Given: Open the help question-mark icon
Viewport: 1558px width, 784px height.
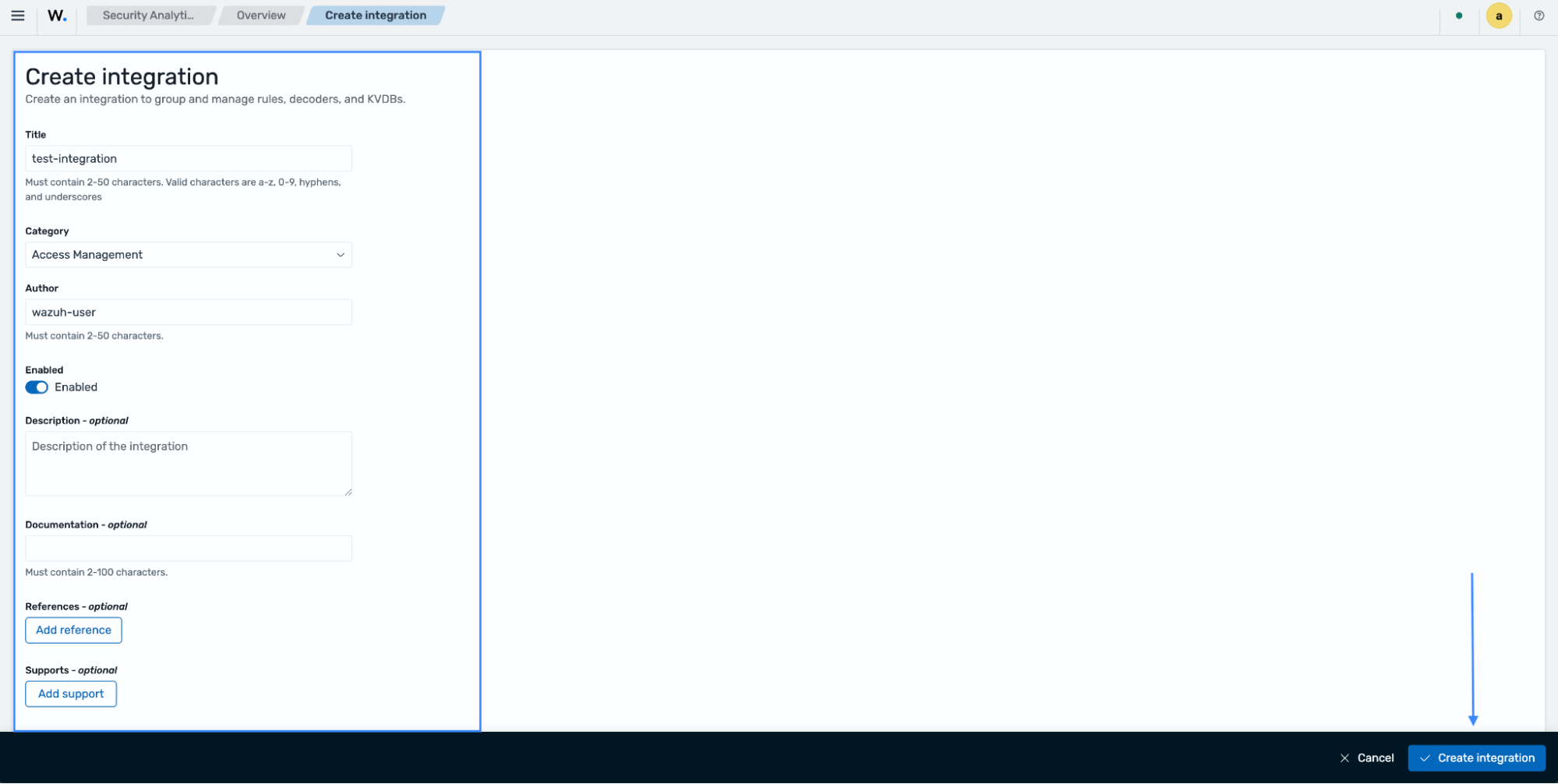Looking at the screenshot, I should [x=1539, y=16].
